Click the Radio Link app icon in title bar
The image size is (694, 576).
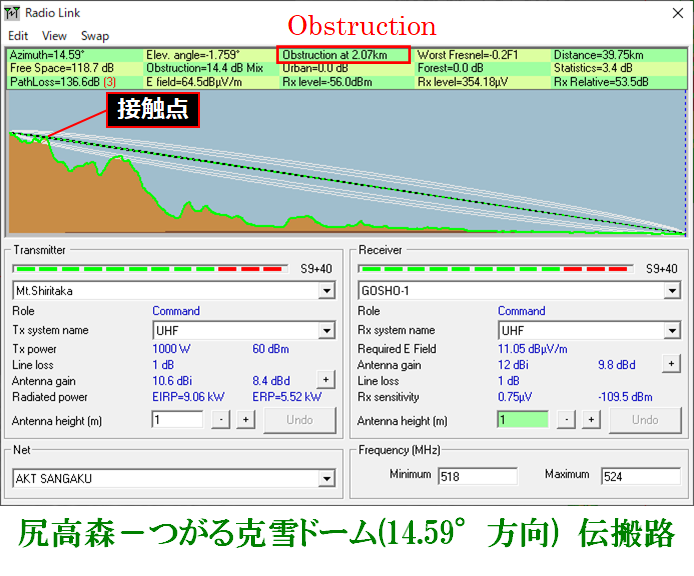coord(12,13)
